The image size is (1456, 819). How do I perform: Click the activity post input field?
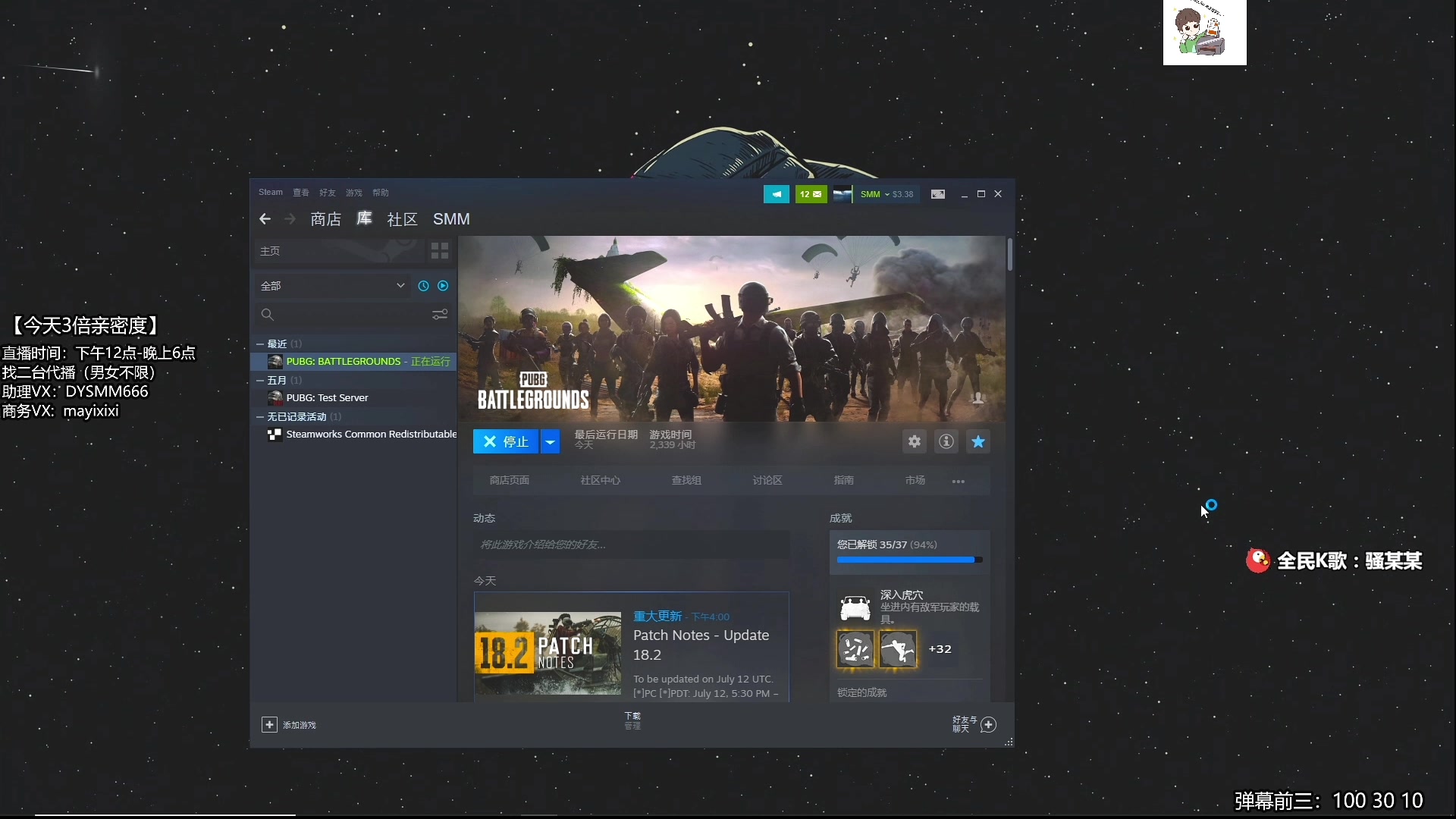631,545
